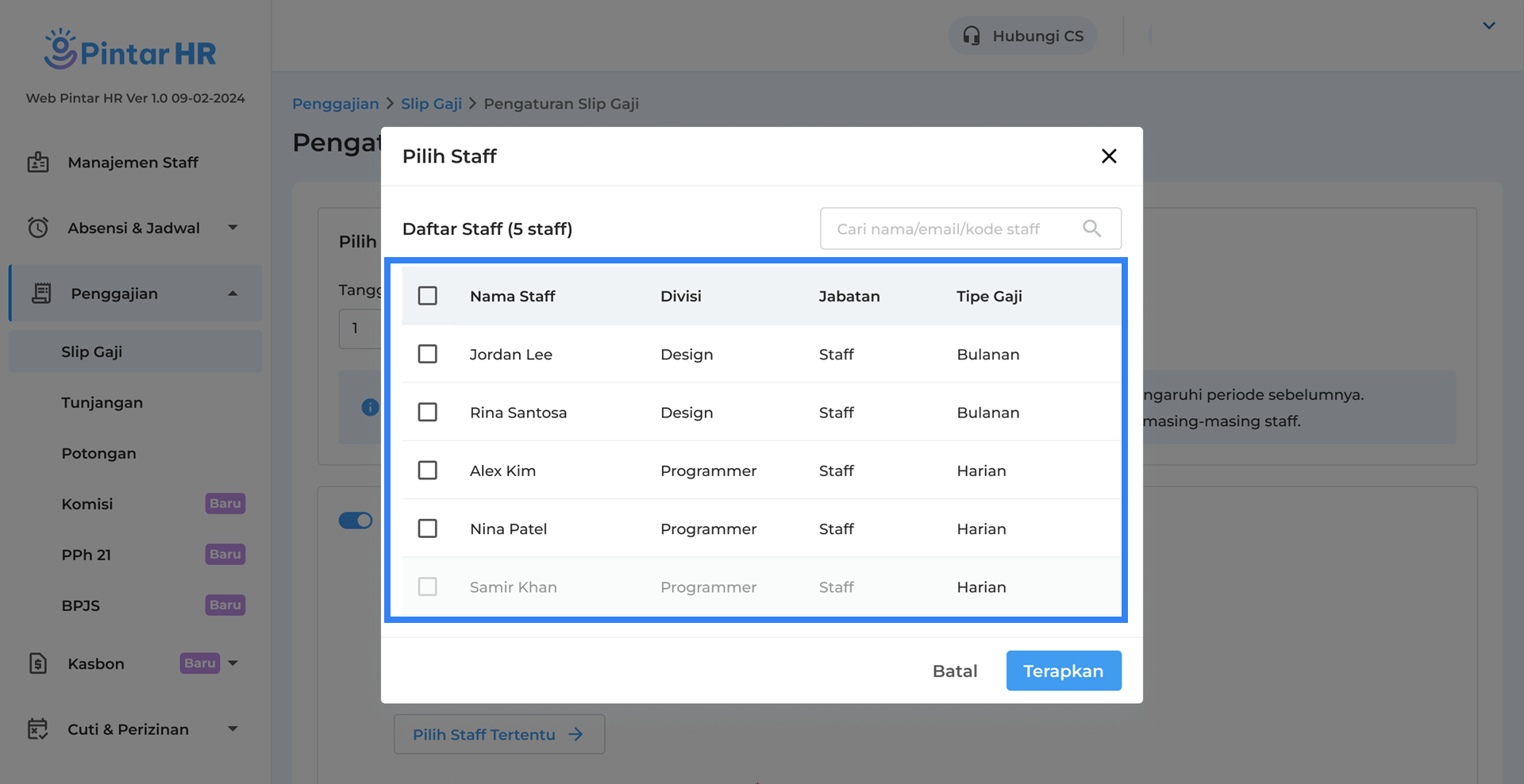Check the select-all checkbox in table header

428,296
